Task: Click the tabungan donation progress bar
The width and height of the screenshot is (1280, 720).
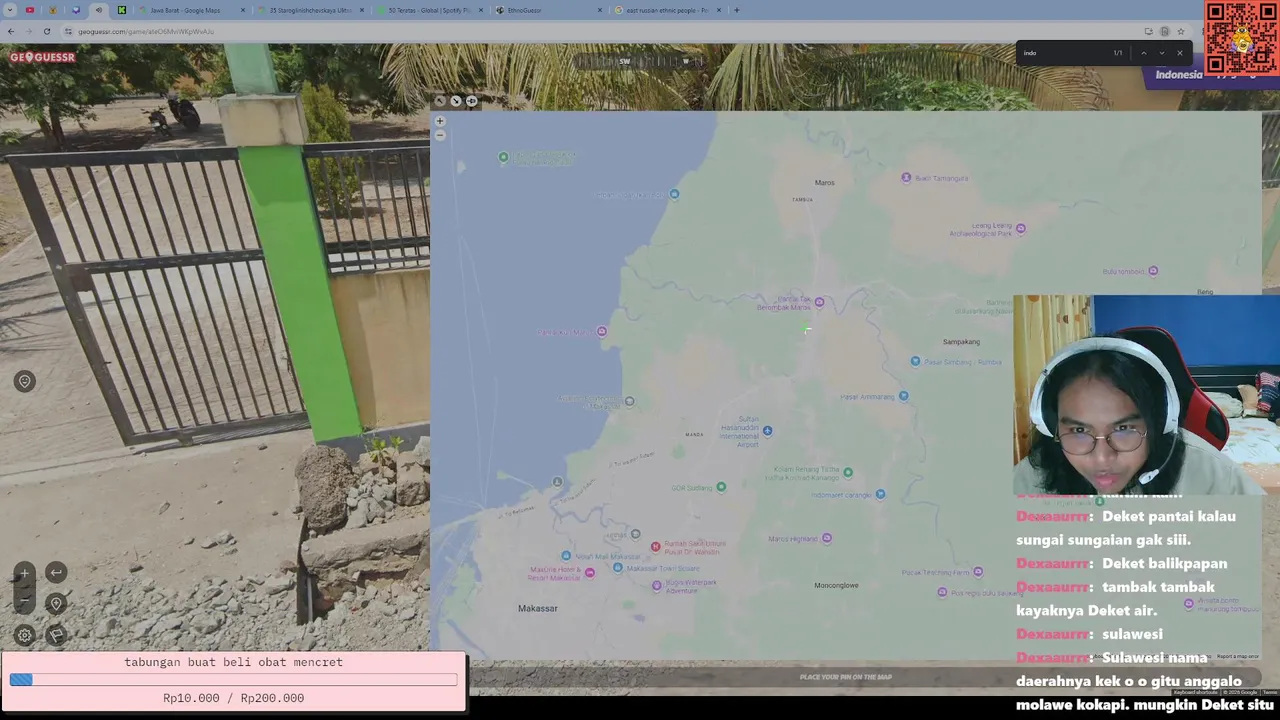Action: (233, 680)
